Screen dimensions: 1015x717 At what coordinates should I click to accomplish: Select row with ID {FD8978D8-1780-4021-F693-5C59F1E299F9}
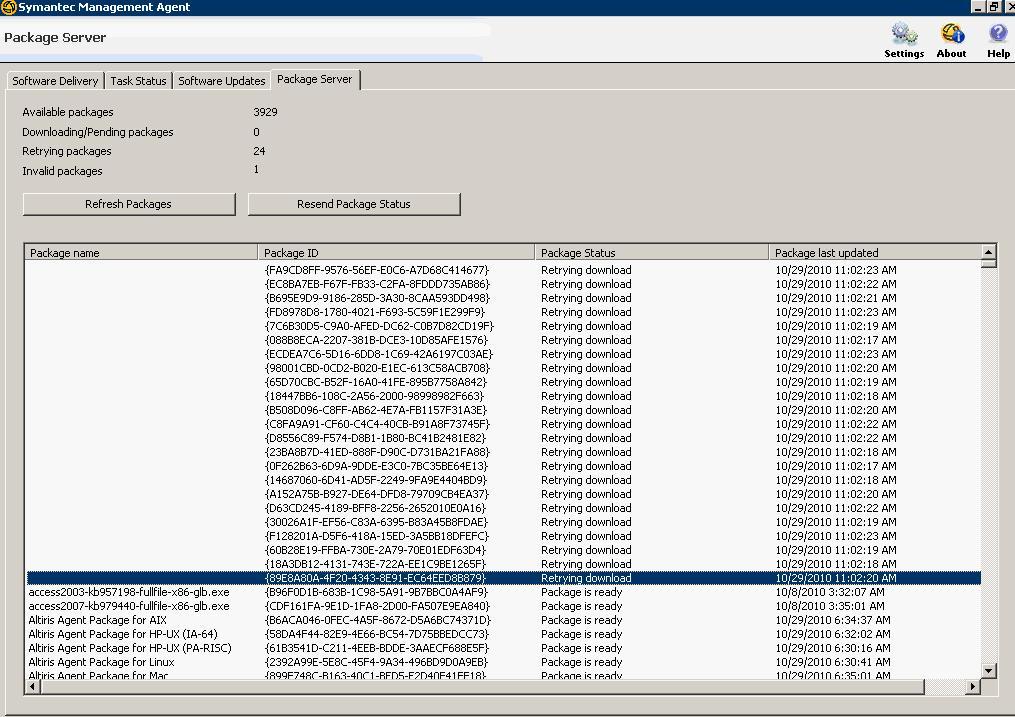[x=503, y=312]
